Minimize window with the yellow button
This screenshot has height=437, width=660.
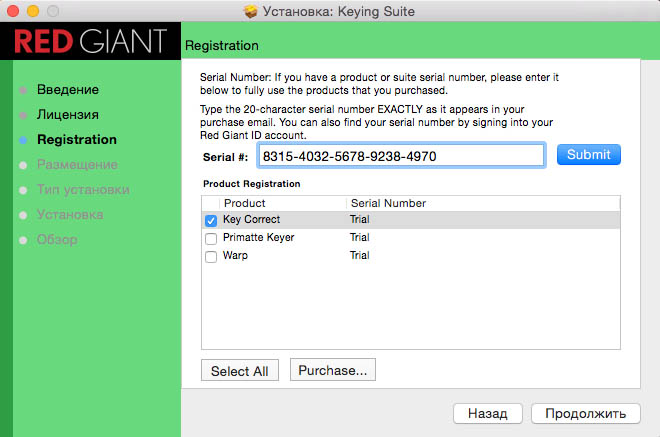[x=33, y=11]
